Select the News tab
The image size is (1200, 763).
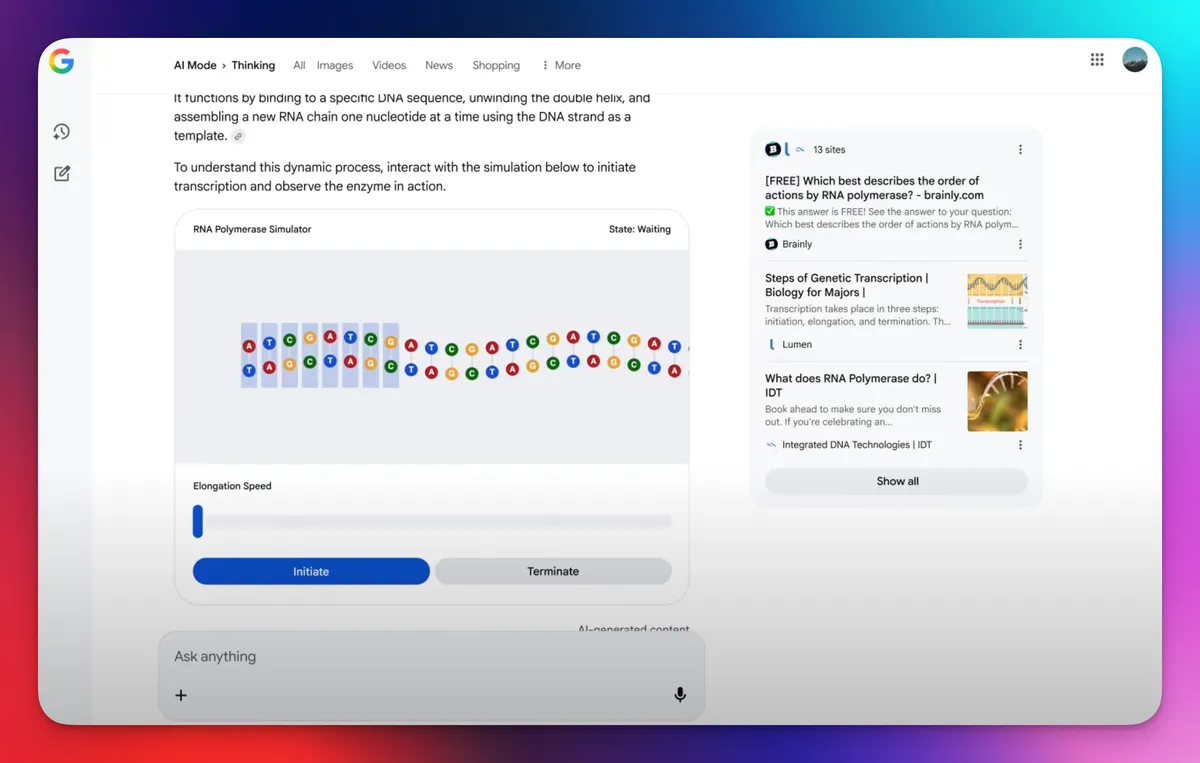[x=439, y=65]
